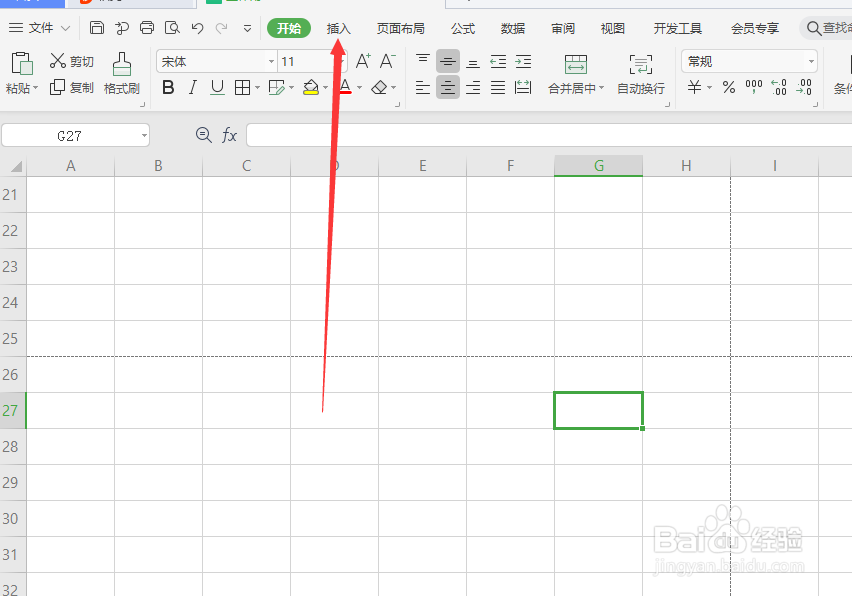852x596 pixels.
Task: Open the font color swatch
Action: [x=344, y=87]
